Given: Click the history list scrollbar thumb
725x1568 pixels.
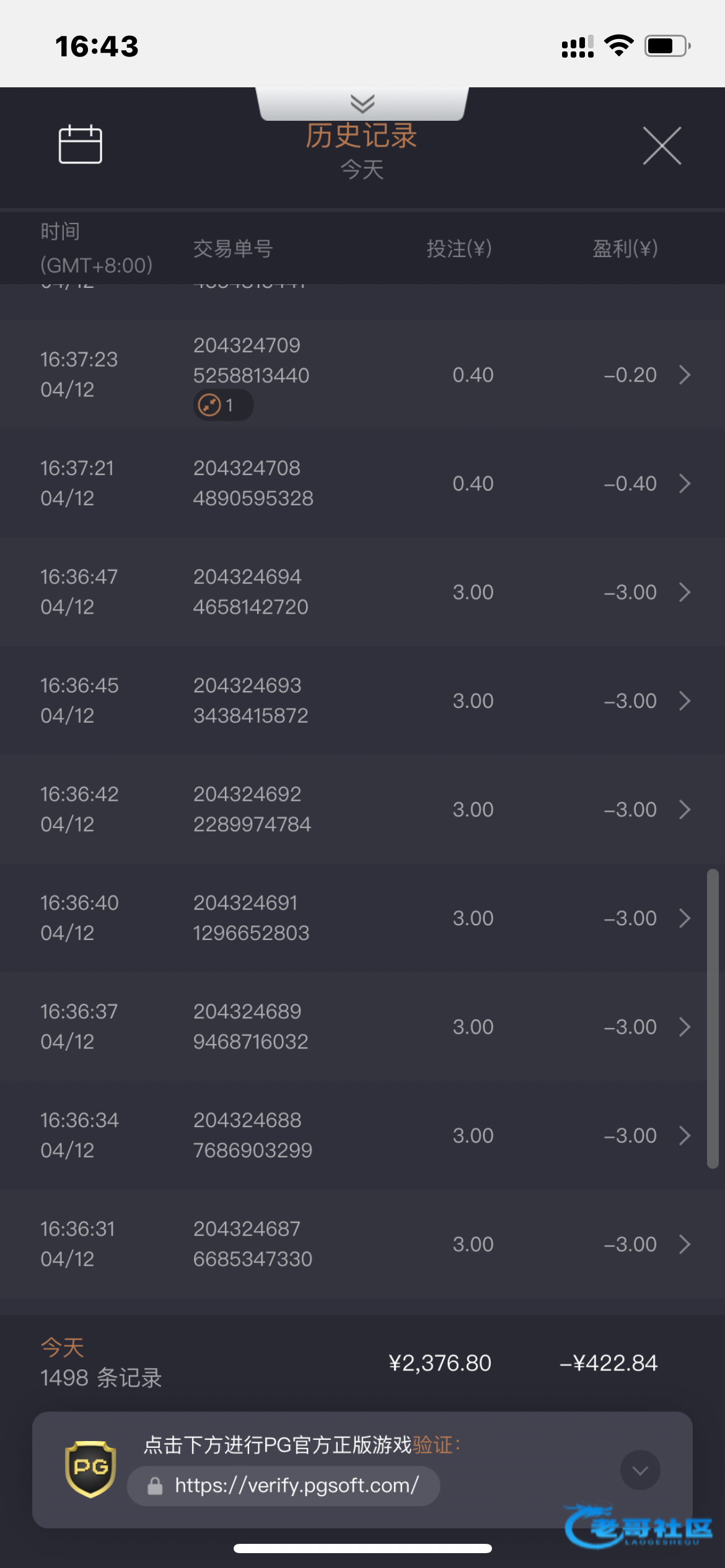Looking at the screenshot, I should click(713, 1019).
